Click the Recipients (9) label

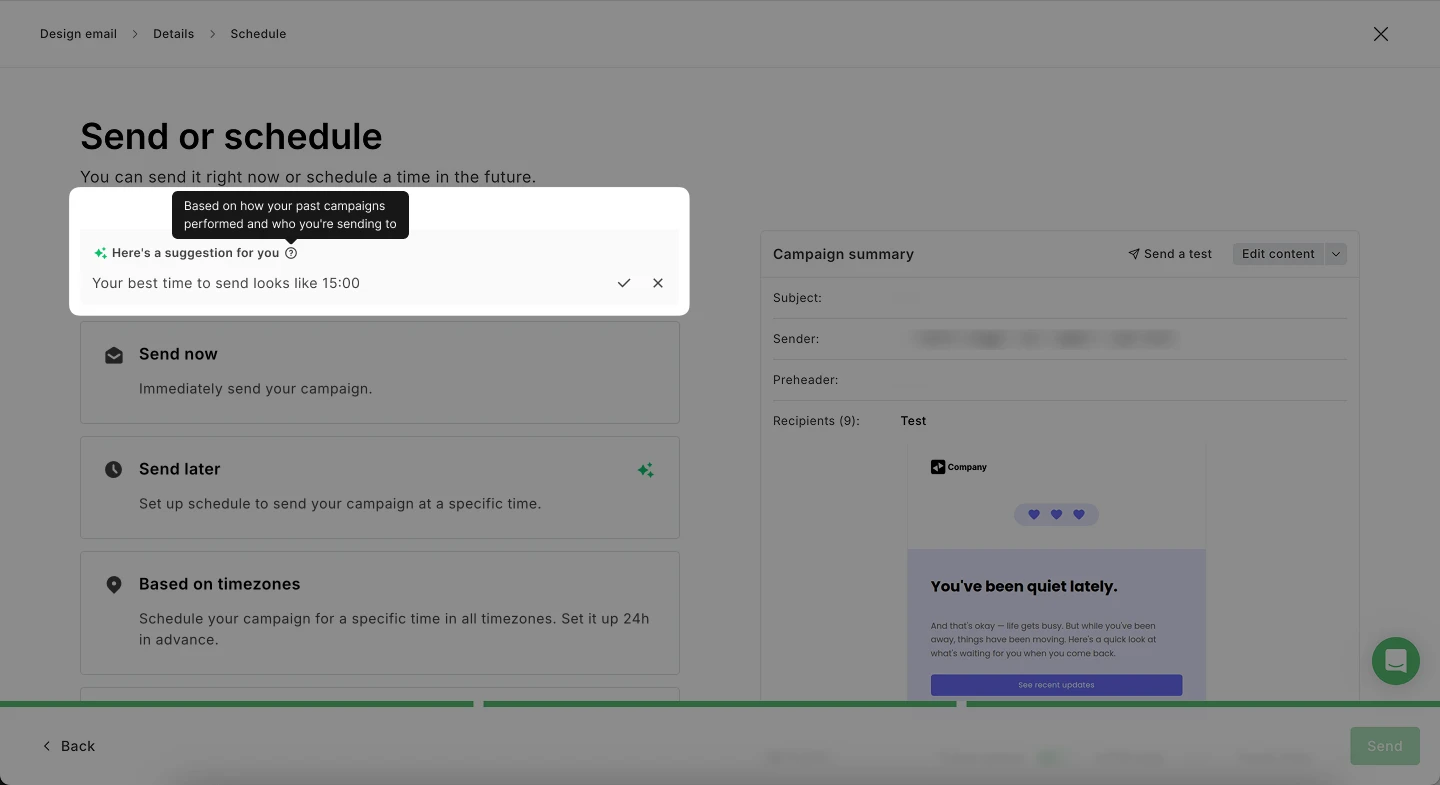click(x=816, y=421)
